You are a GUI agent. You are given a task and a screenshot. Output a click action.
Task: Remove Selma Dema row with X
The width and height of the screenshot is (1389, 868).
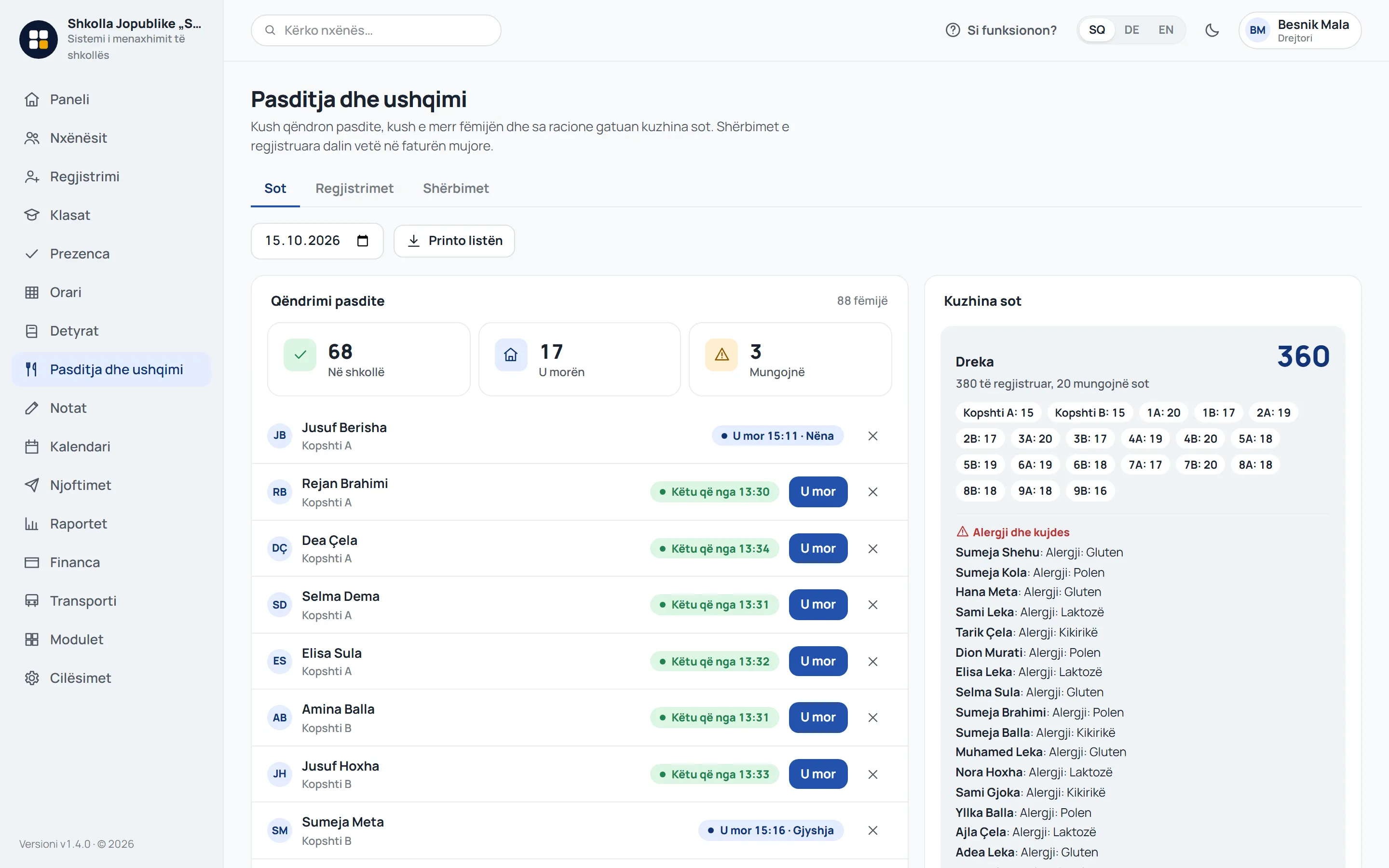pyautogui.click(x=873, y=605)
